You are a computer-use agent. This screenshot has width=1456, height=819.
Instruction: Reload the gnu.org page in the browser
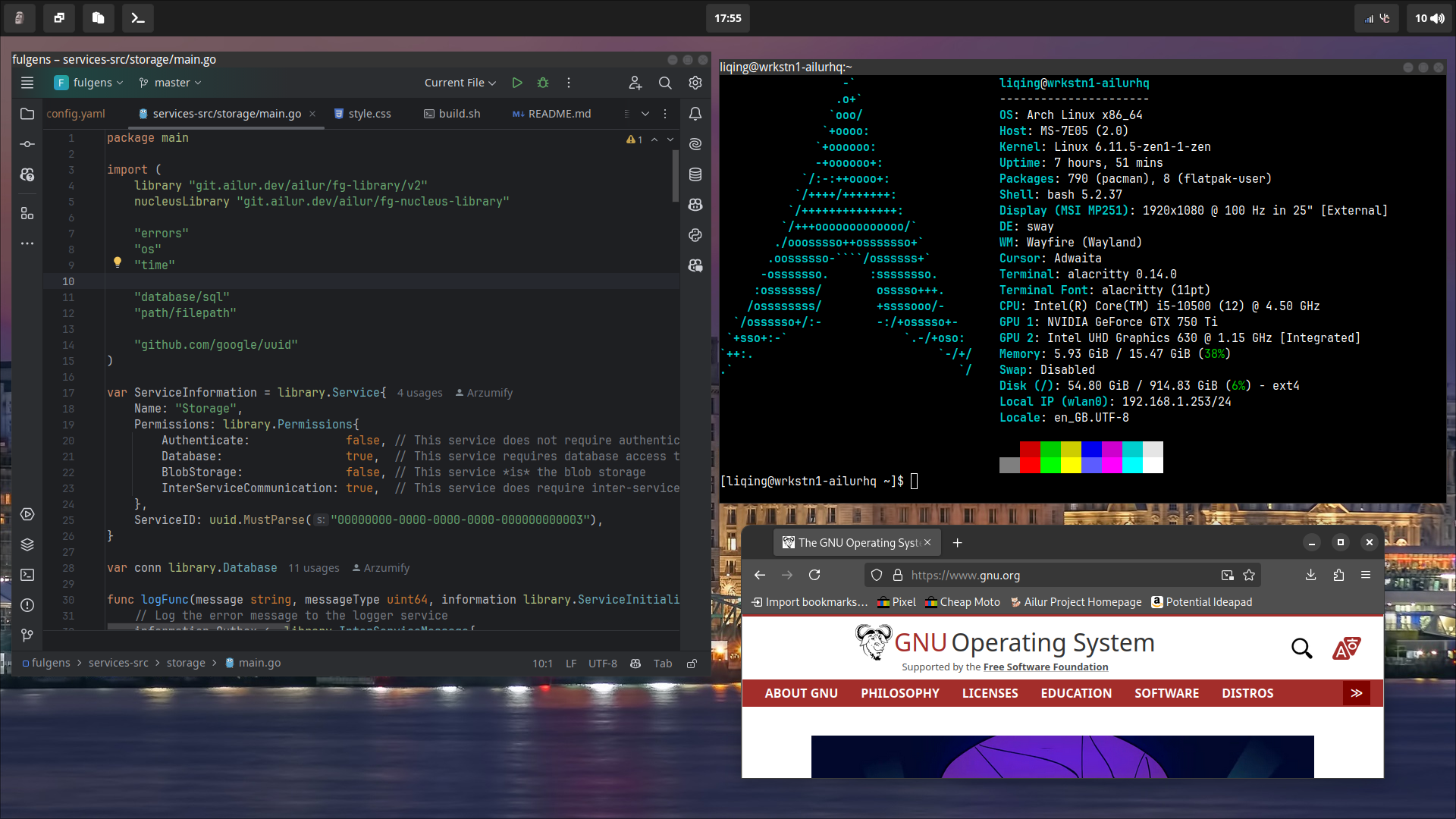814,575
